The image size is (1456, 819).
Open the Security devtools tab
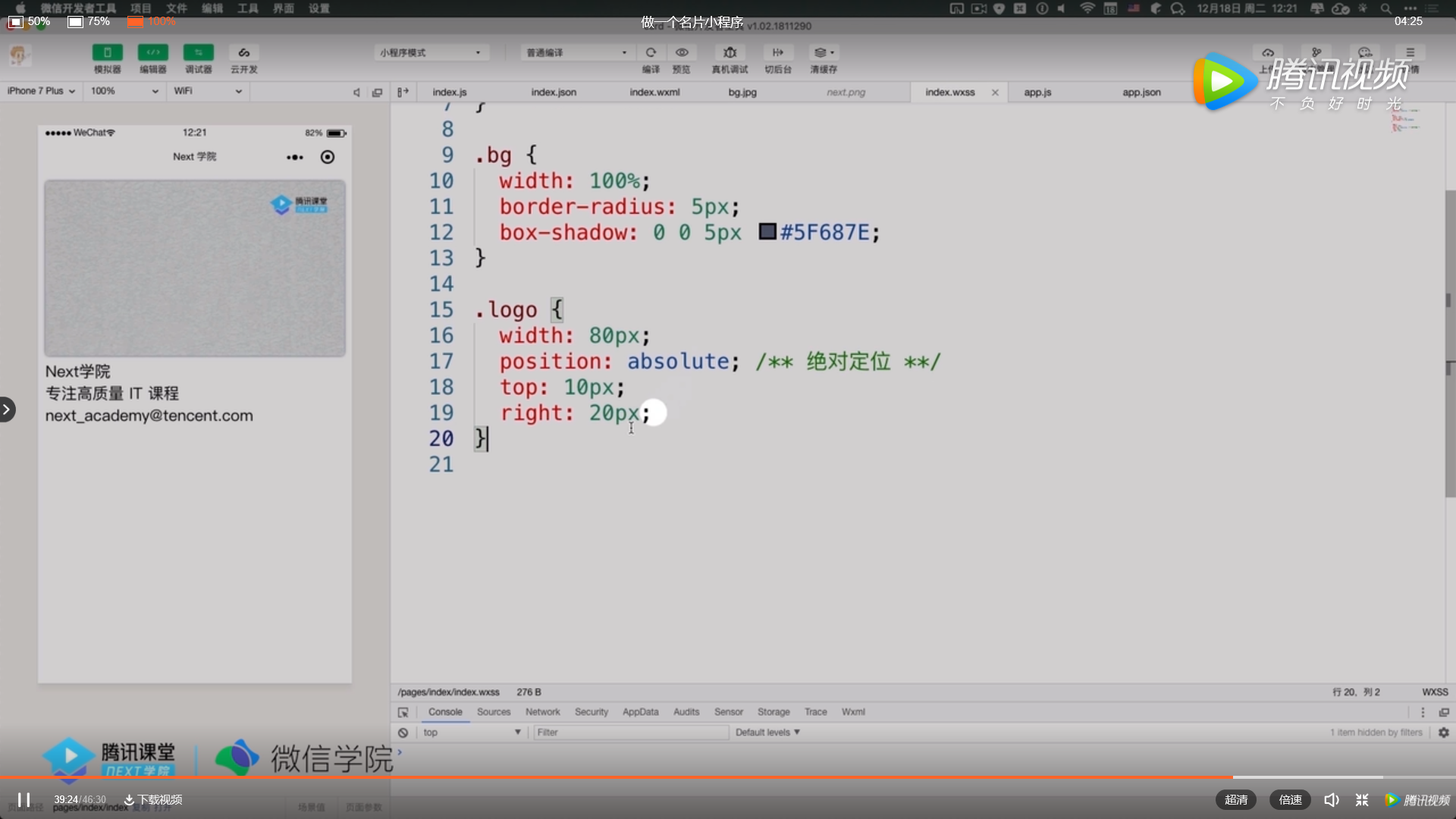point(591,711)
